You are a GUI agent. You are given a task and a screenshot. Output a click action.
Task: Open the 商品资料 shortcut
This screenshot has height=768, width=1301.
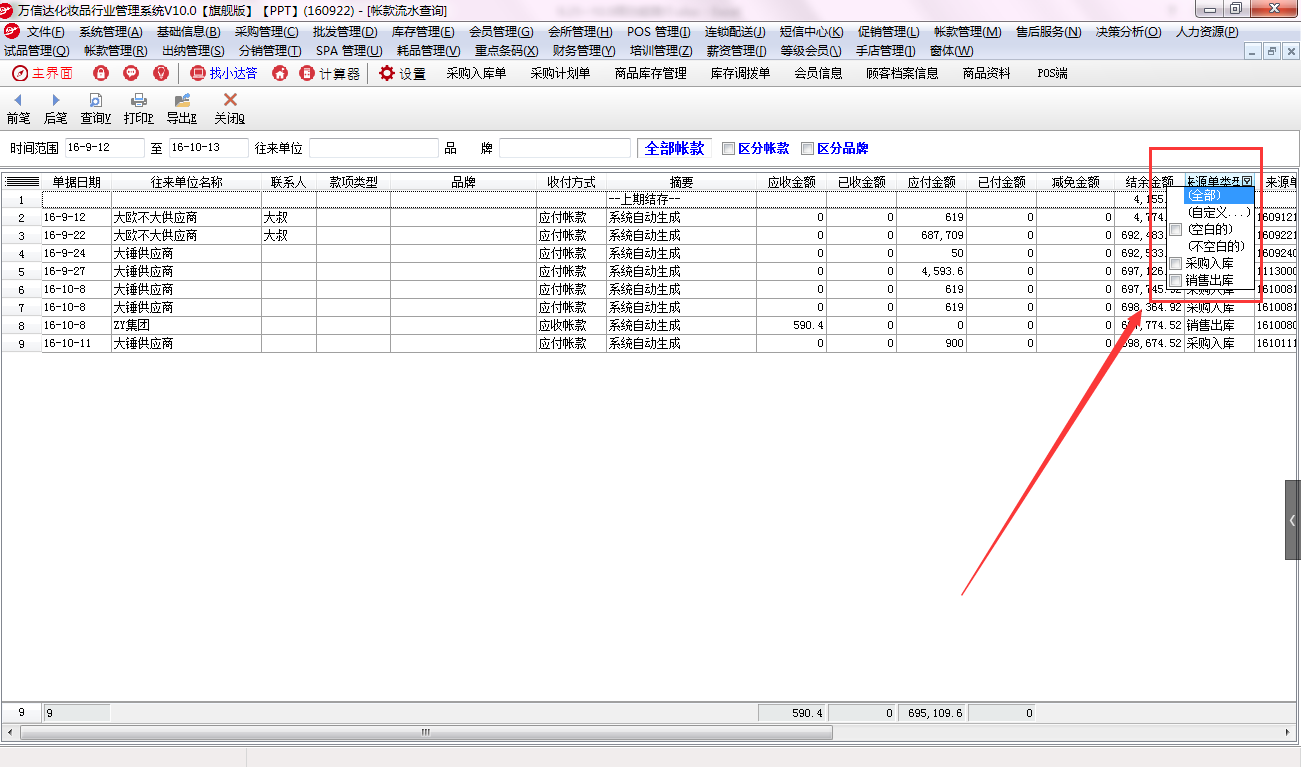click(x=986, y=73)
